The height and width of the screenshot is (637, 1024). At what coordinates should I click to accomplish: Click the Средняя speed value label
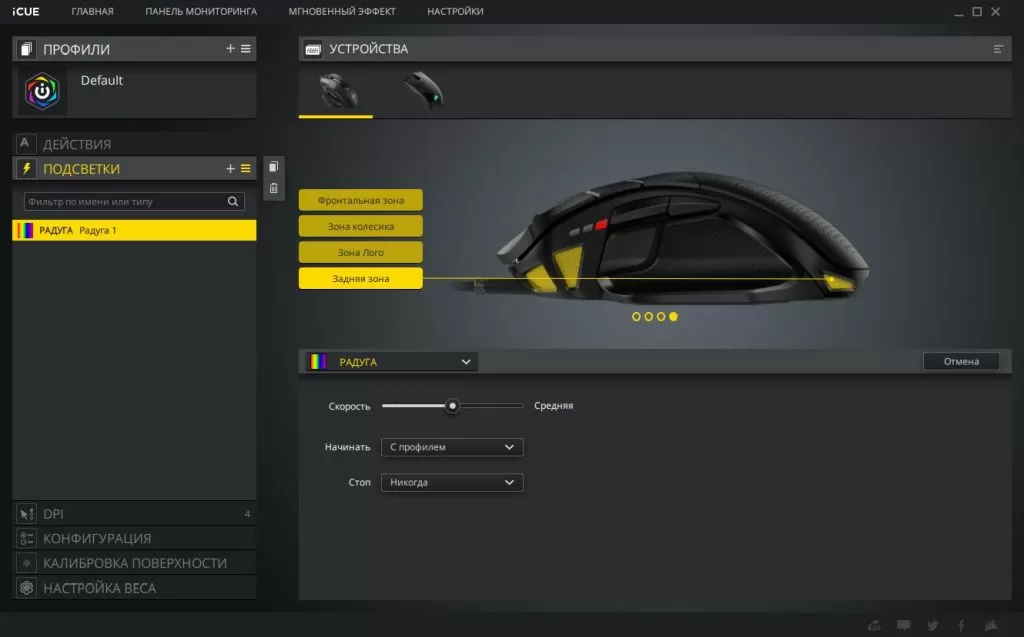tap(553, 406)
